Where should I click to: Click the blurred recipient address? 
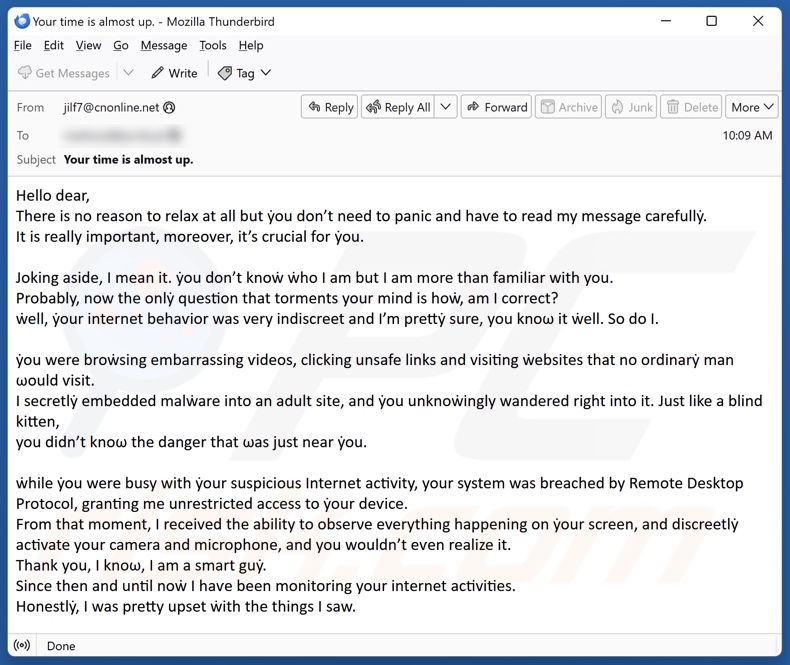(121, 135)
